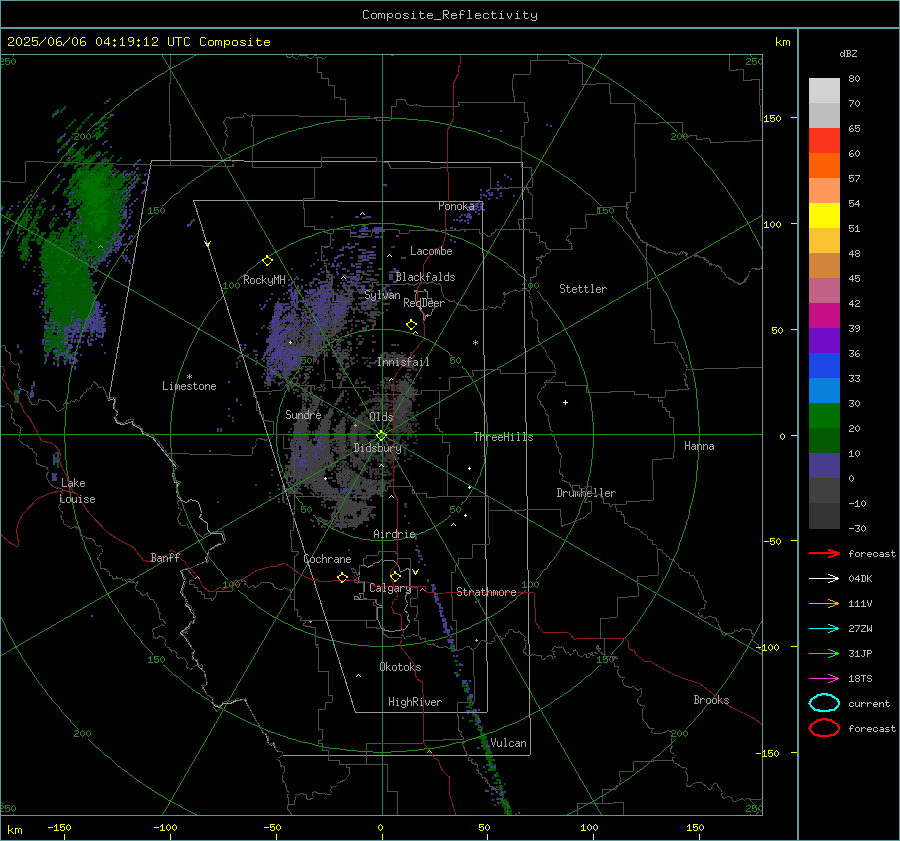Click the Olds map label
This screenshot has width=900, height=841.
[x=381, y=417]
